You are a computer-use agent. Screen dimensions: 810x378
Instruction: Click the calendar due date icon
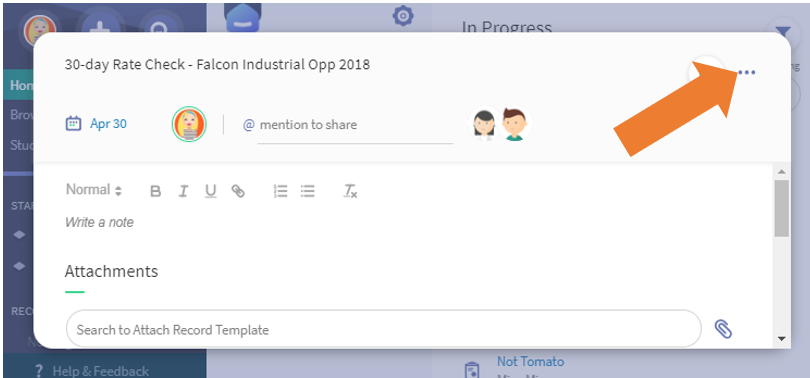coord(73,123)
